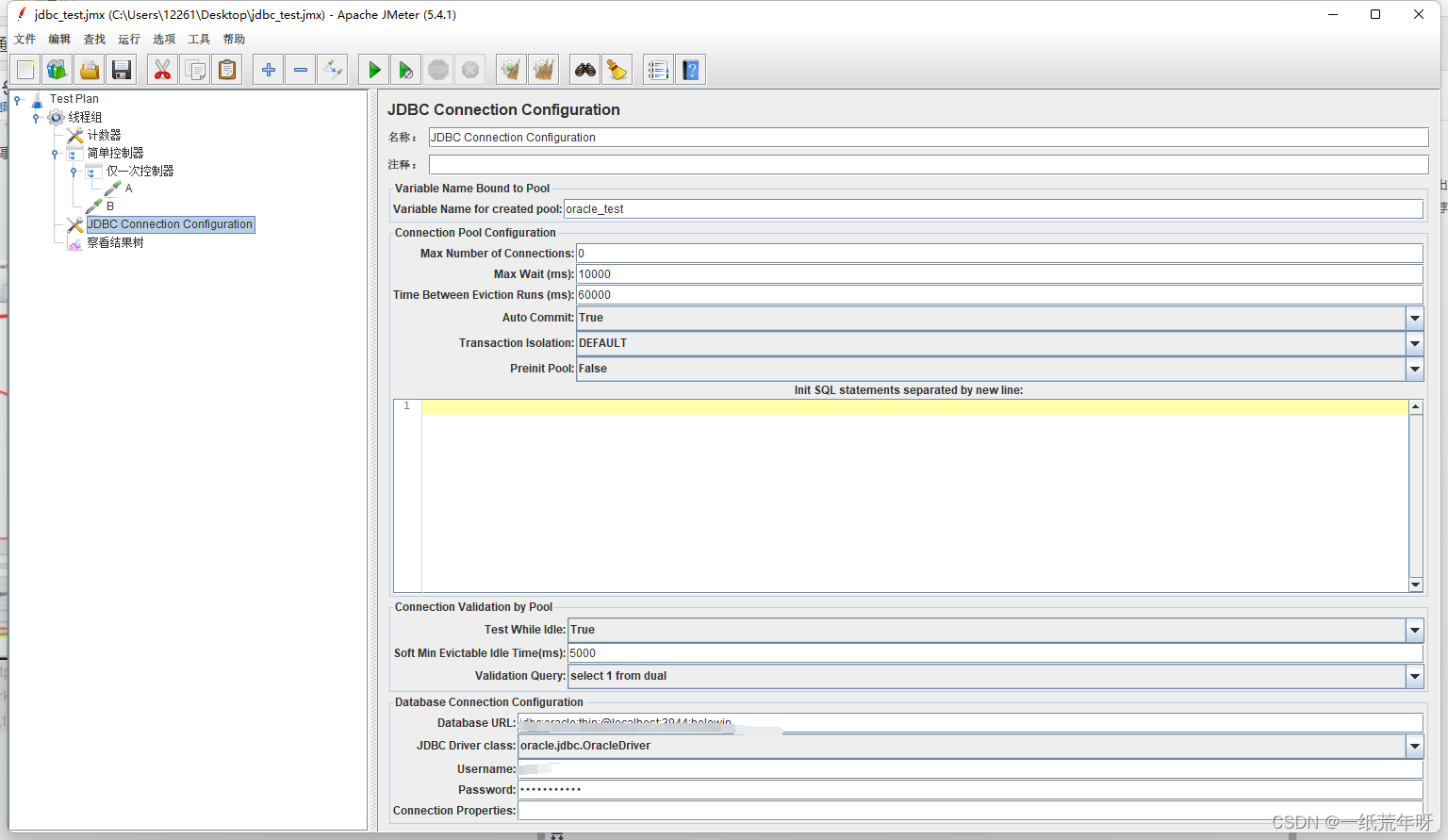Viewport: 1448px width, 840px height.
Task: Copy the selected element icon
Action: [195, 70]
